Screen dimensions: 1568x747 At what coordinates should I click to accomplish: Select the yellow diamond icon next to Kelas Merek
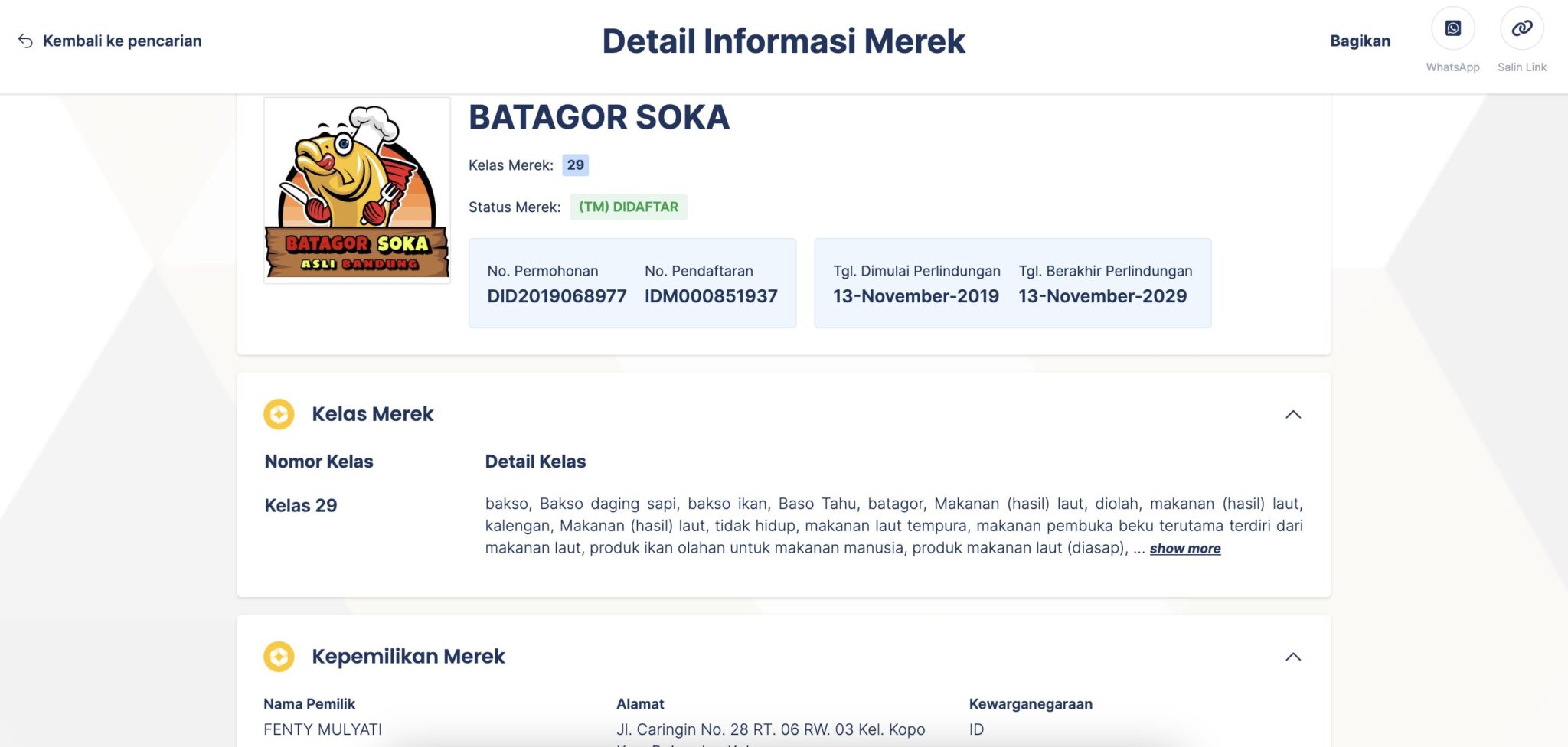279,413
